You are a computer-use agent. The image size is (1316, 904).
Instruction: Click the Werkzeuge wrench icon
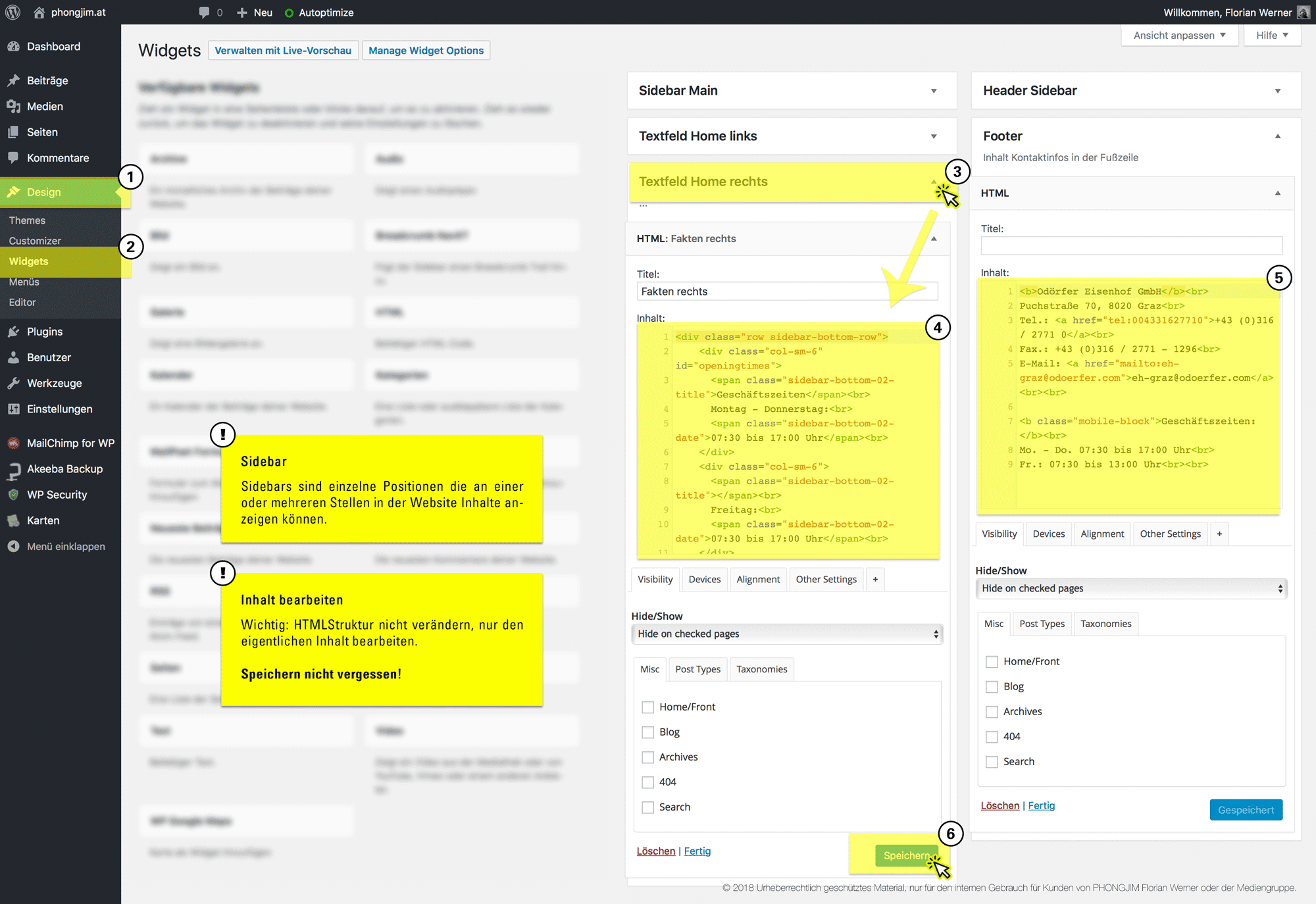tap(13, 383)
